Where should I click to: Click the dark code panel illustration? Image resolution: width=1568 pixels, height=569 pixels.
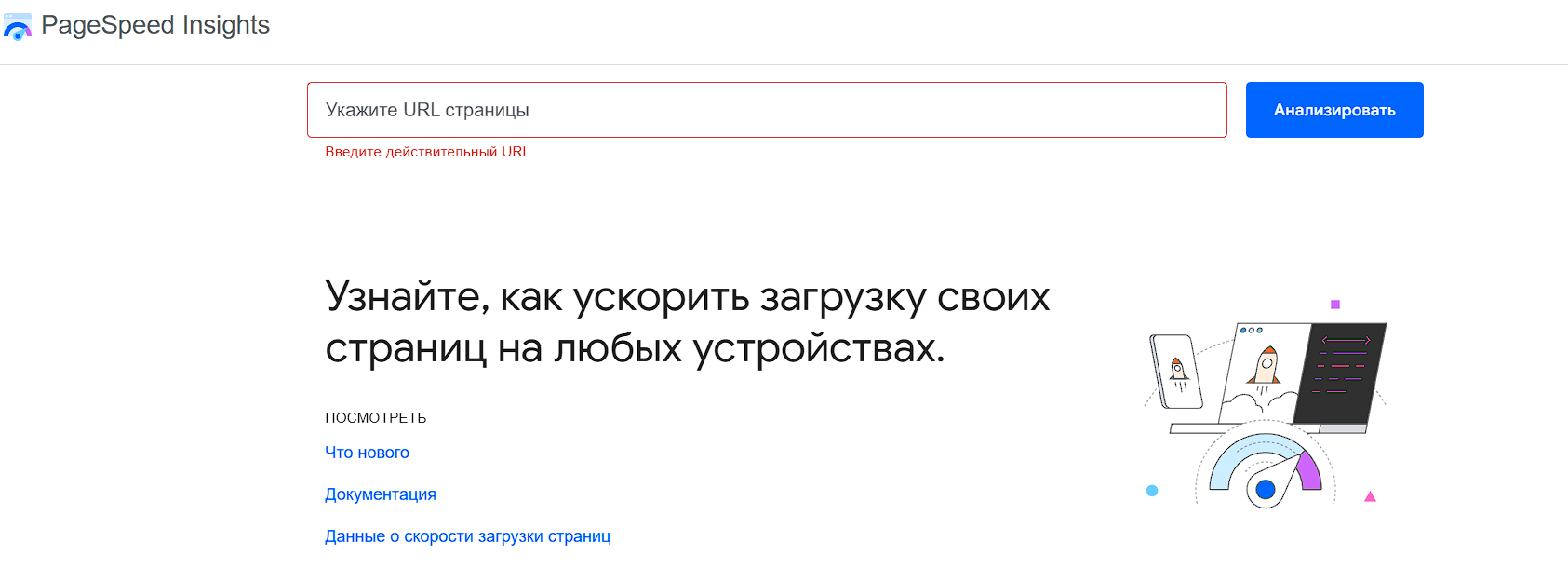pyautogui.click(x=1341, y=373)
